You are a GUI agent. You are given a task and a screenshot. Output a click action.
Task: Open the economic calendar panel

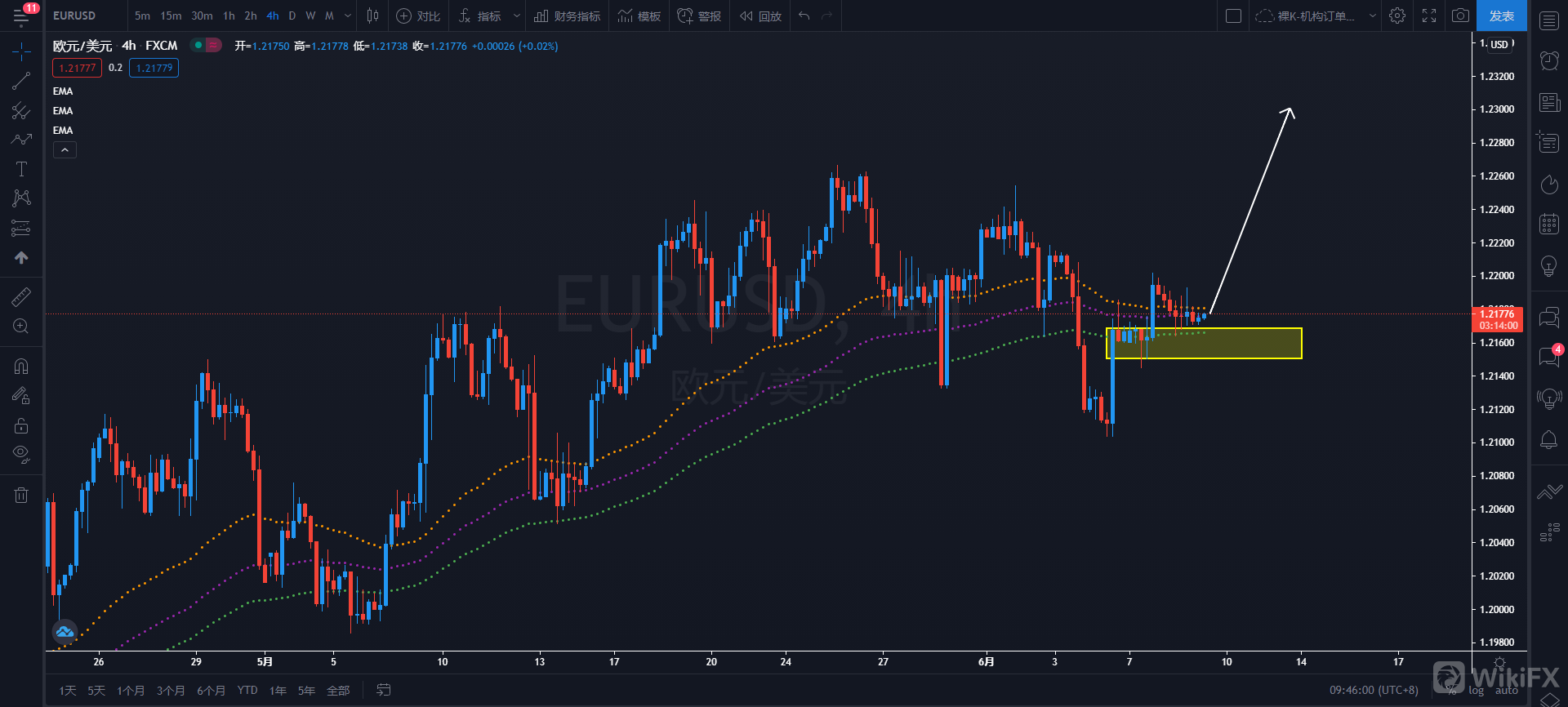(x=1549, y=224)
